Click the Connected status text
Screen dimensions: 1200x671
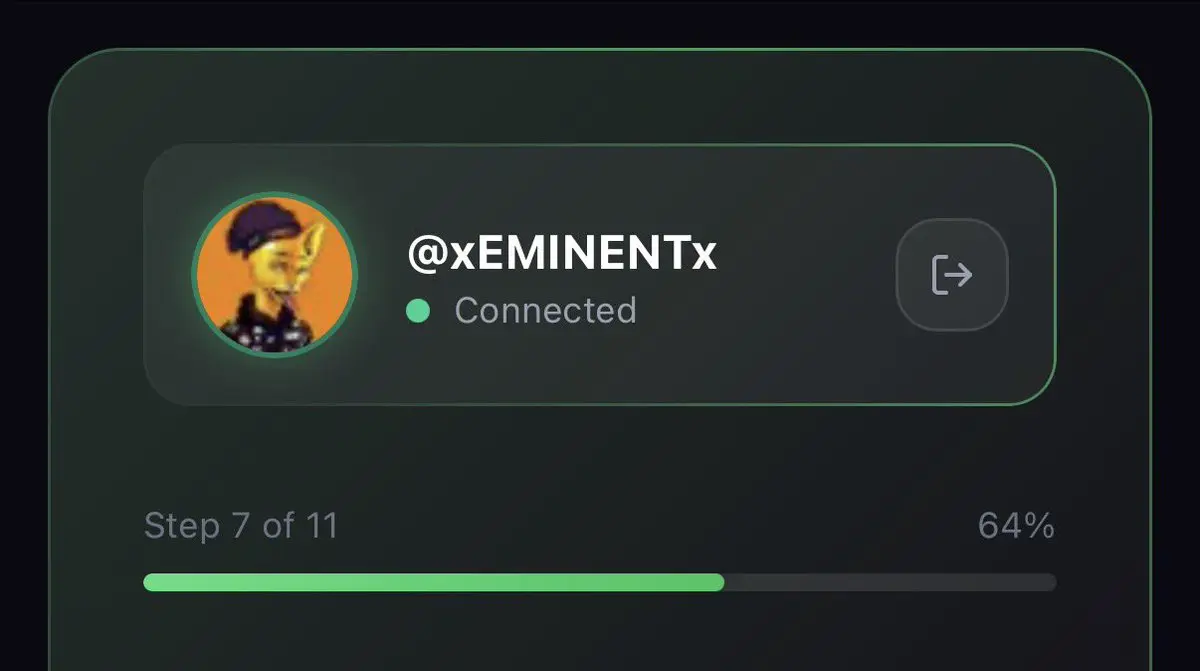[545, 311]
